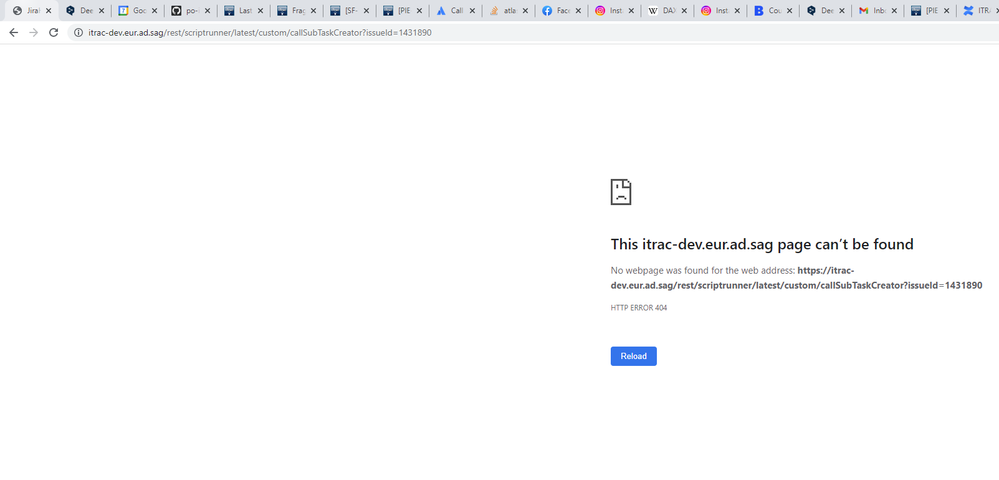This screenshot has width=999, height=480.
Task: Click the "HTTP ERROR 404" text
Action: (638, 308)
